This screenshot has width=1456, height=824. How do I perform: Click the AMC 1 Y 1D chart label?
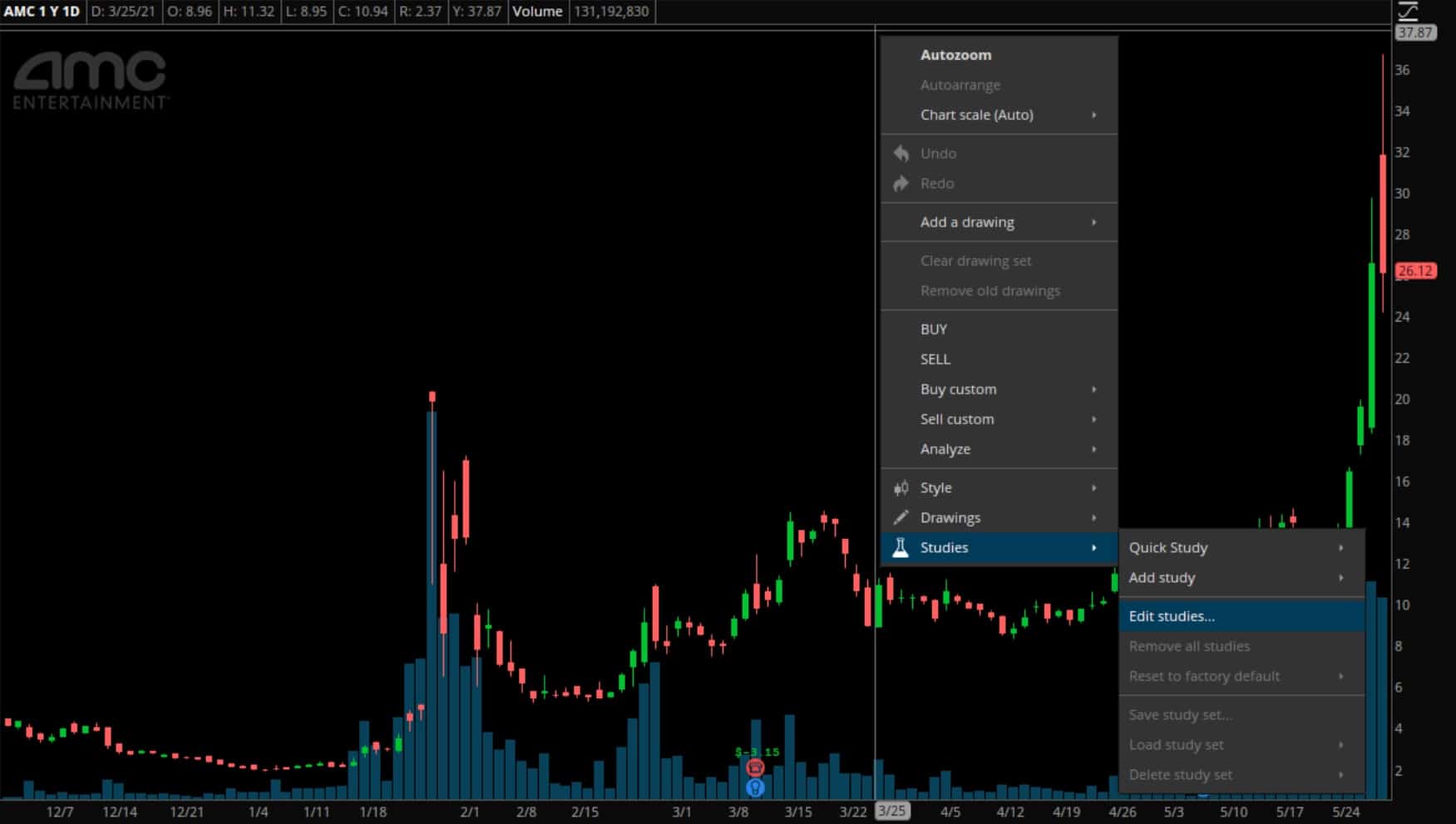(x=42, y=12)
